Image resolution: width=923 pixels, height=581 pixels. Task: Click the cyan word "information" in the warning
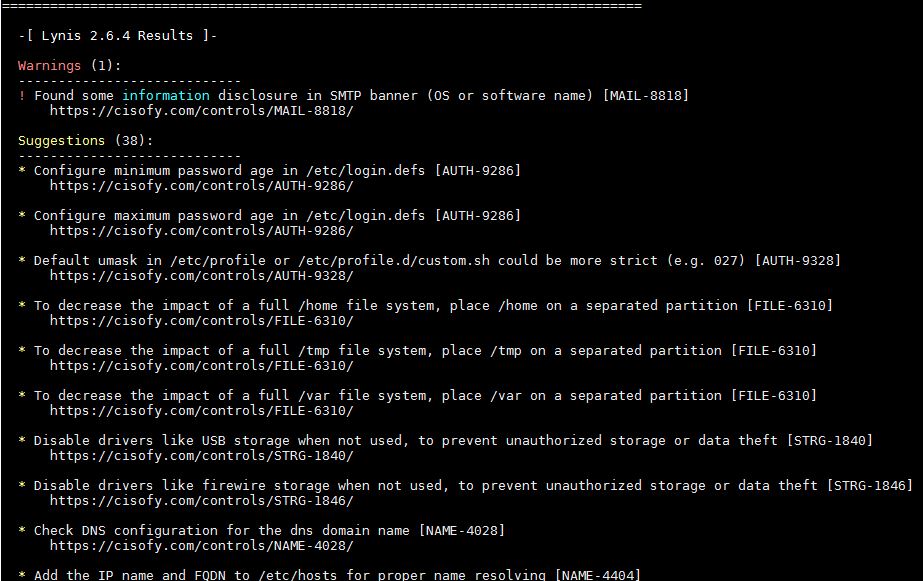pos(166,96)
